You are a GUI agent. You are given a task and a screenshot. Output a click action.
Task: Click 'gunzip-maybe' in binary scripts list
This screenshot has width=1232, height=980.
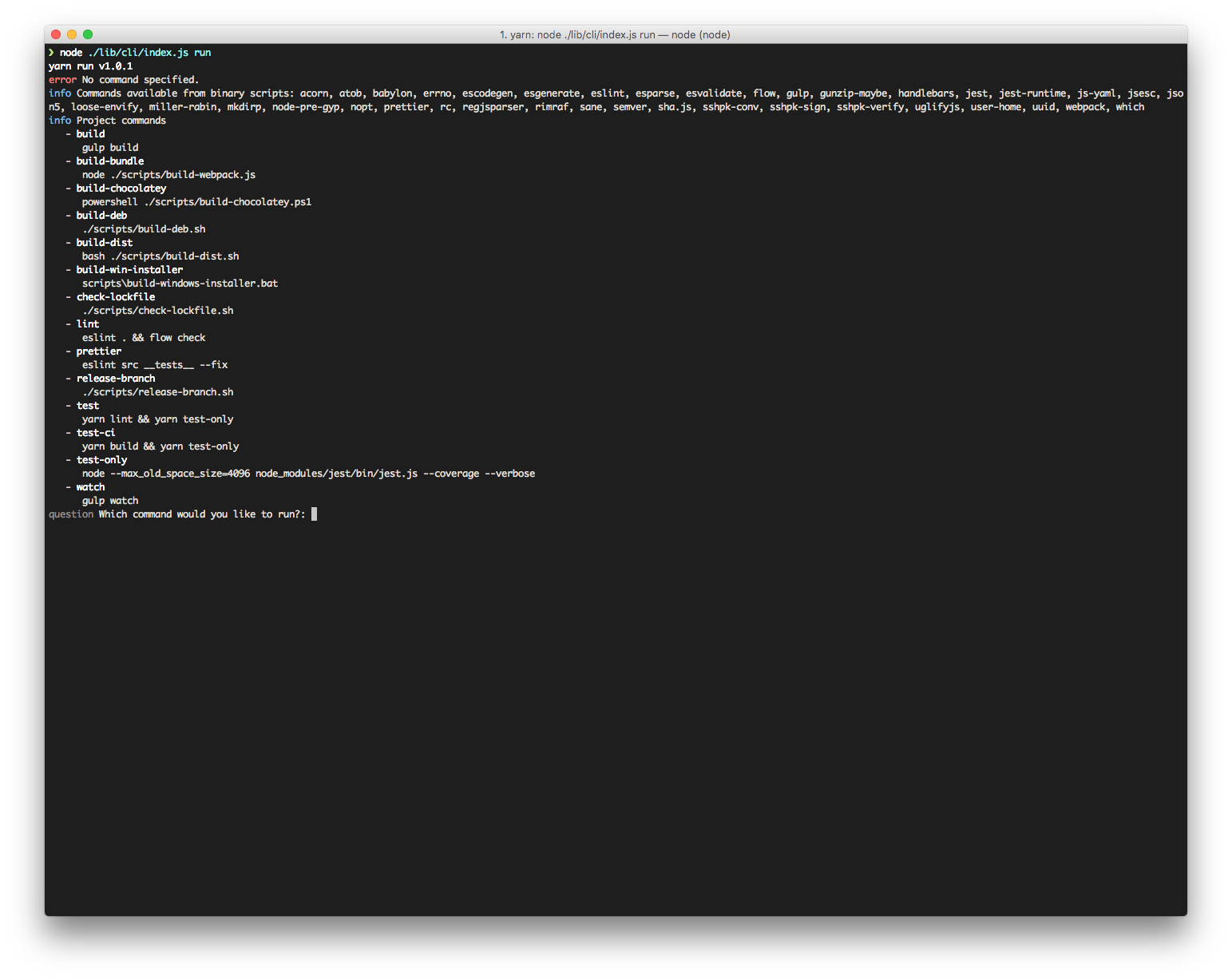(853, 93)
